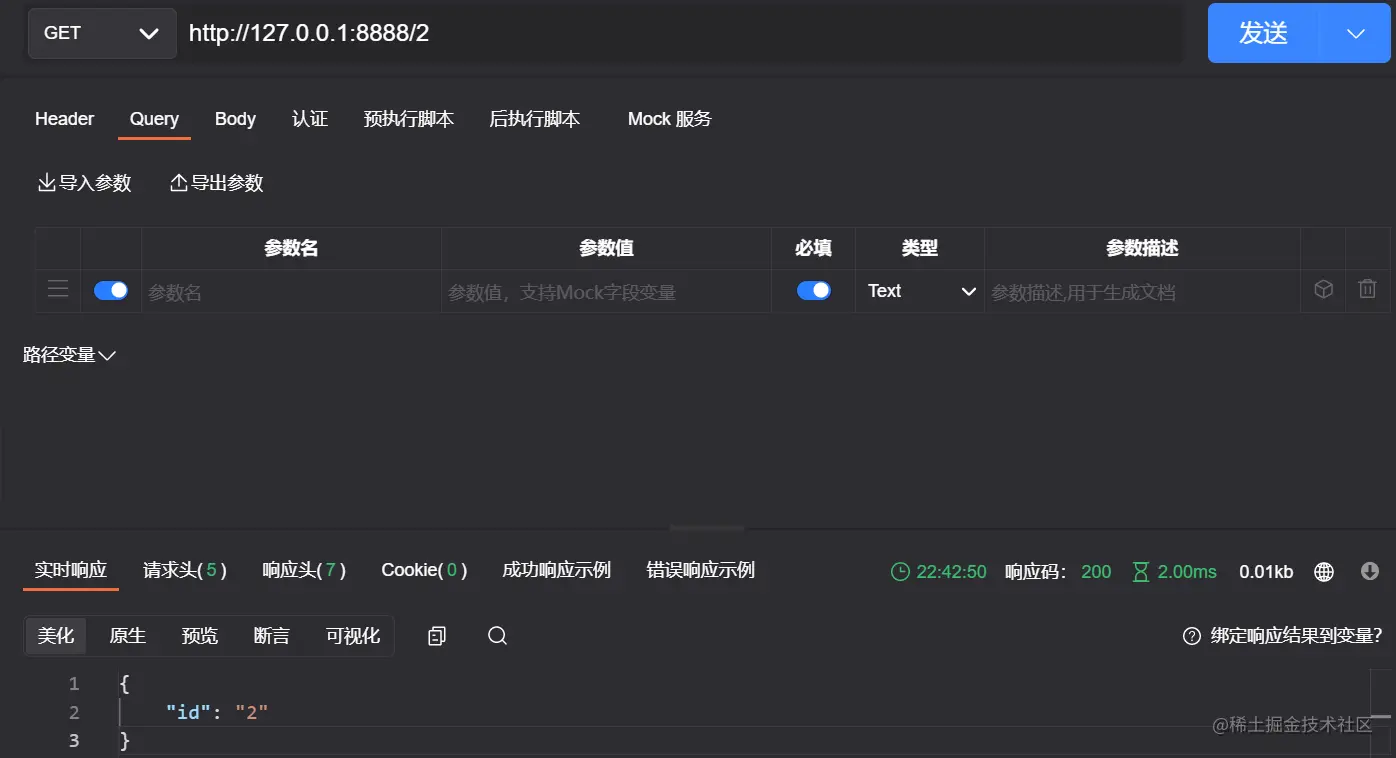Open the 响应头(7) tab
Screen dimensions: 1396x758
304,570
